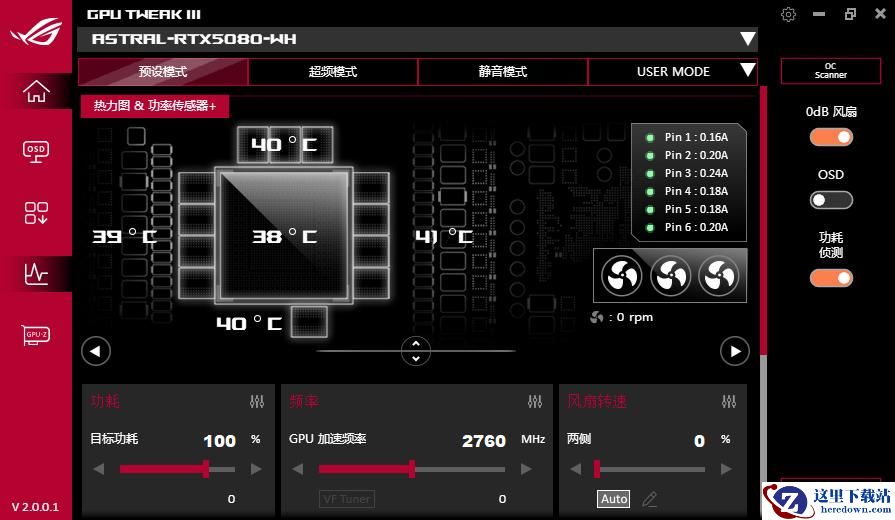Click the Pin 4 : 0.18A reading
The height and width of the screenshot is (520, 895).
(x=696, y=191)
